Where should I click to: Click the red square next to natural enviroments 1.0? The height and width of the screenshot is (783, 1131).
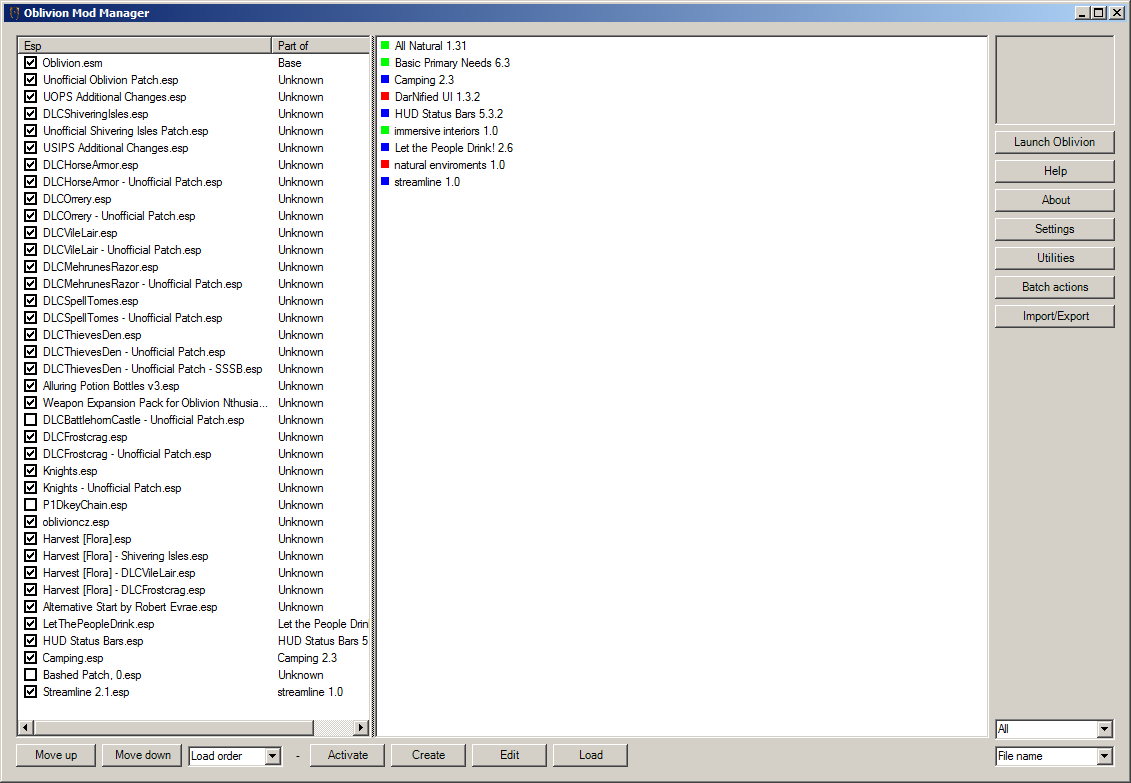click(385, 164)
